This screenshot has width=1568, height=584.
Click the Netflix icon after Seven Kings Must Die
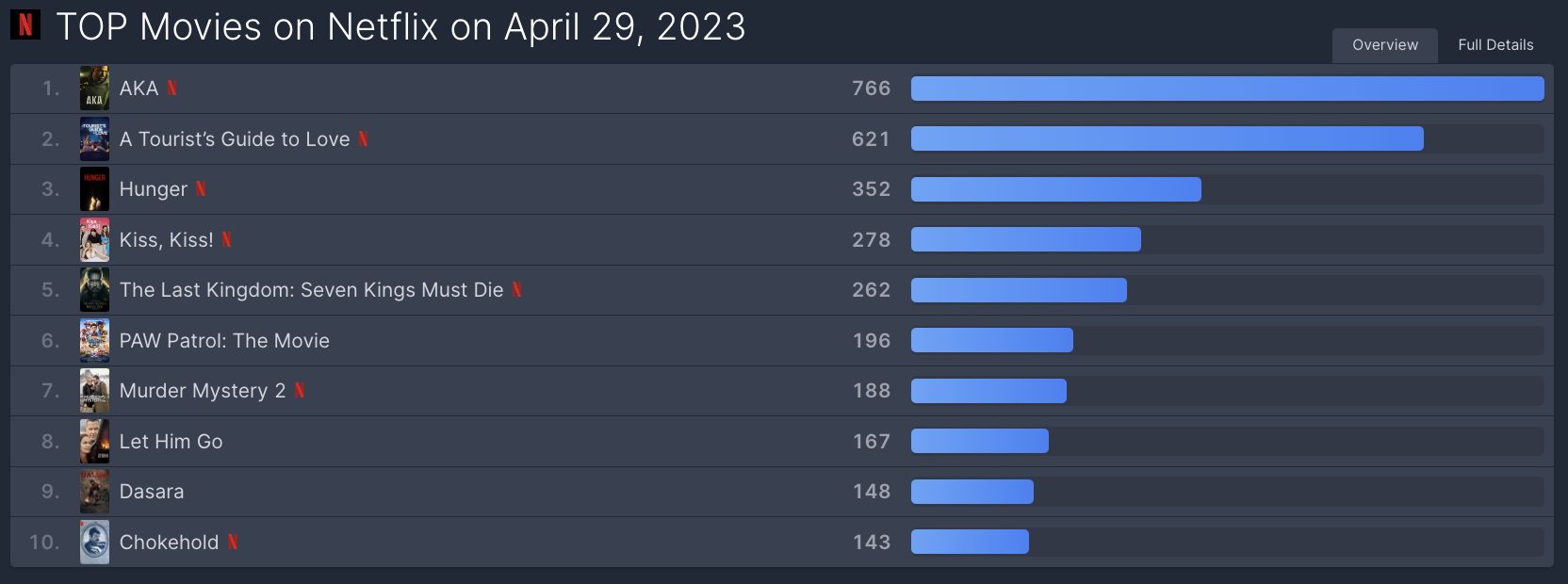click(x=516, y=290)
